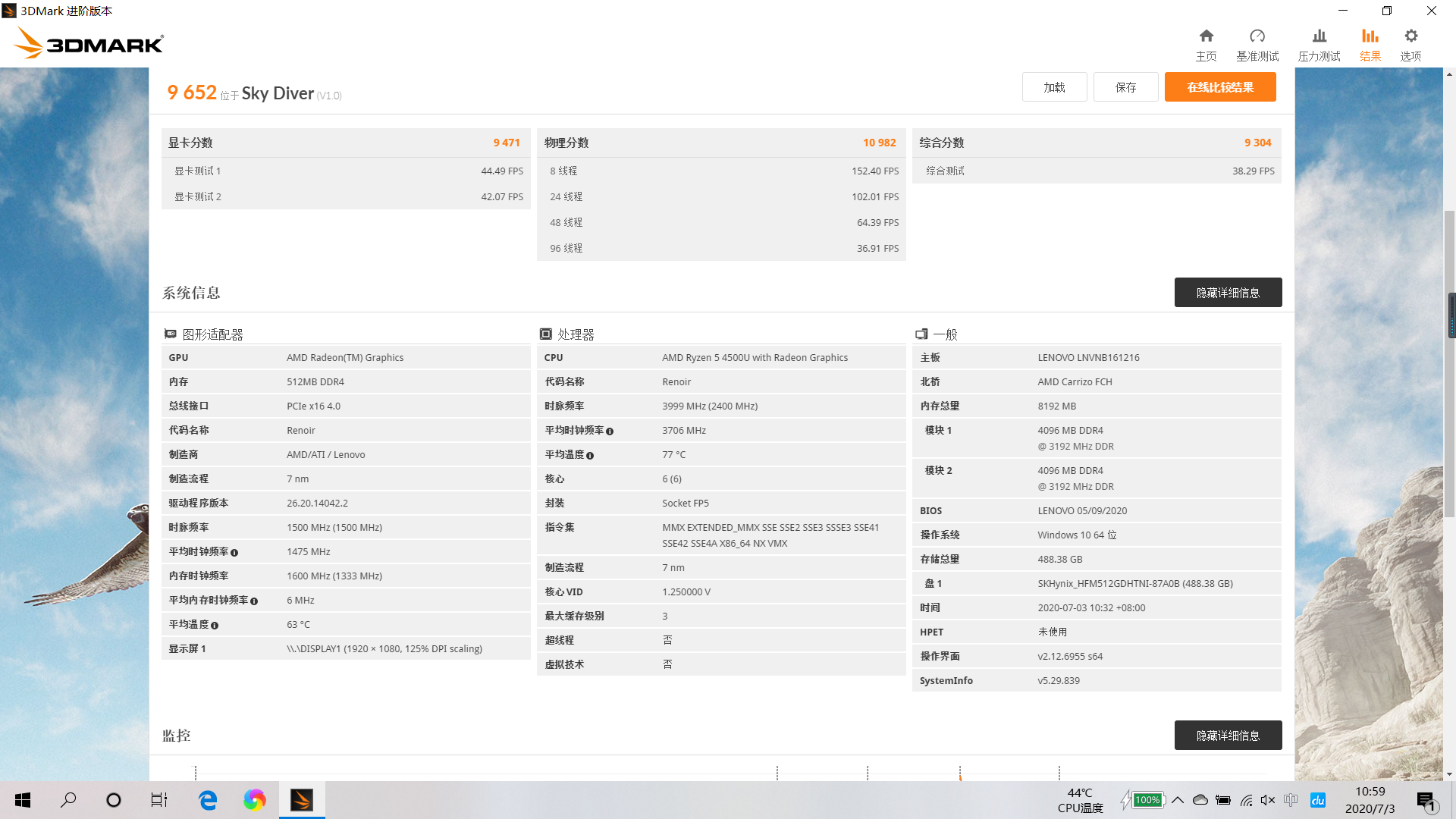
Task: Click the 一般 section icon
Action: coord(921,334)
